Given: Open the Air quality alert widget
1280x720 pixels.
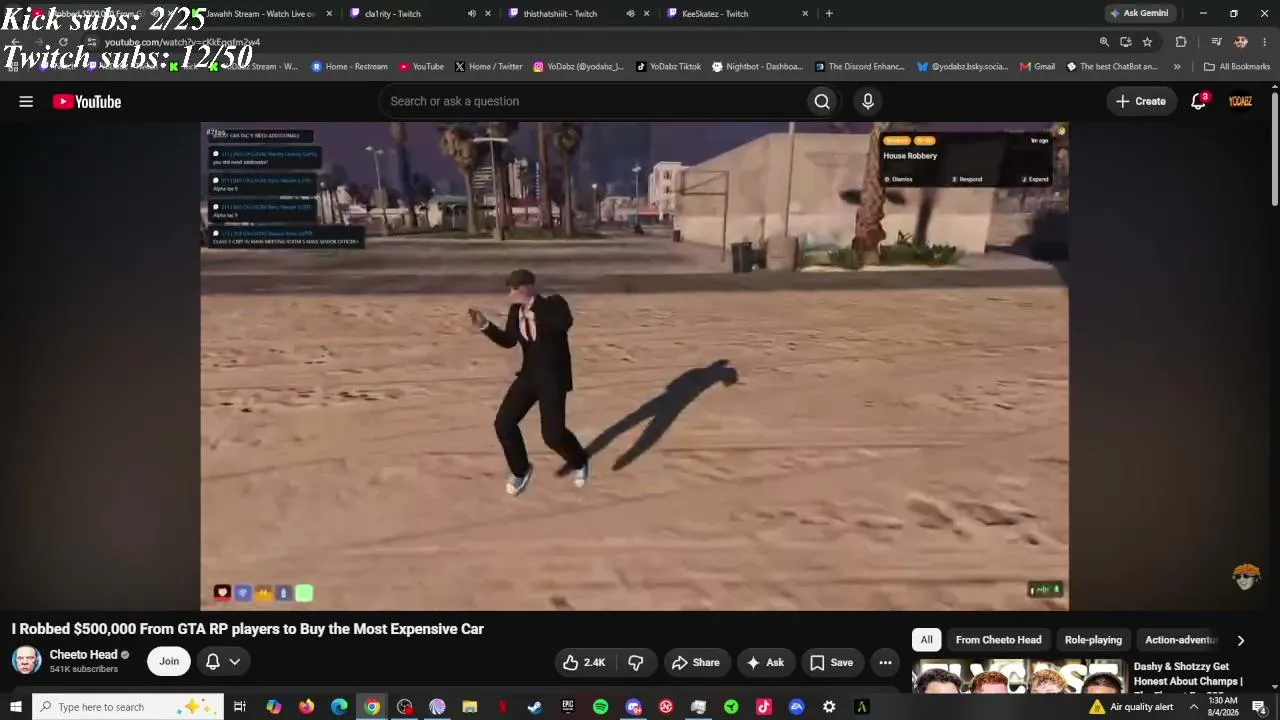Looking at the screenshot, I should (1131, 707).
